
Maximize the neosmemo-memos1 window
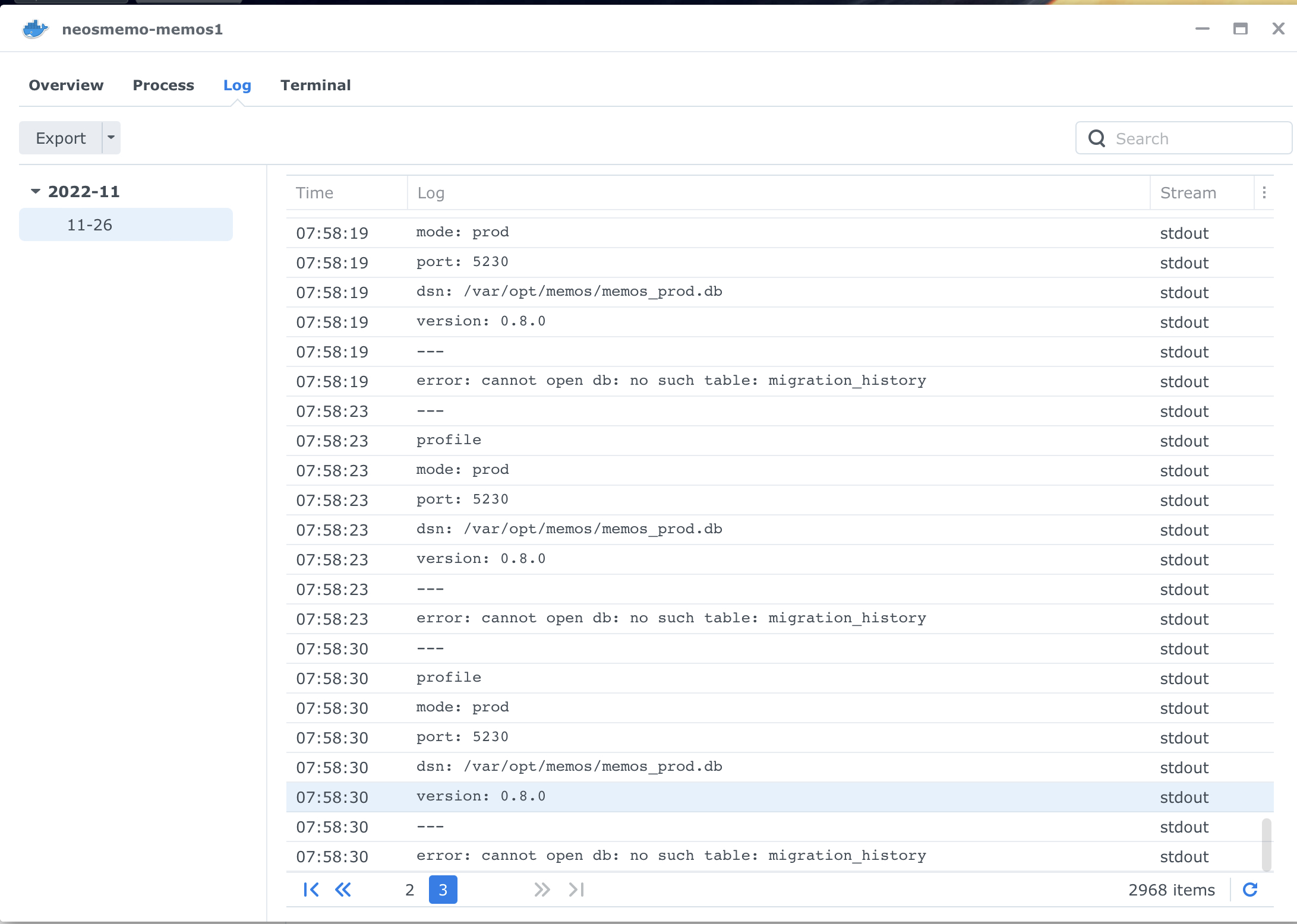(1240, 29)
